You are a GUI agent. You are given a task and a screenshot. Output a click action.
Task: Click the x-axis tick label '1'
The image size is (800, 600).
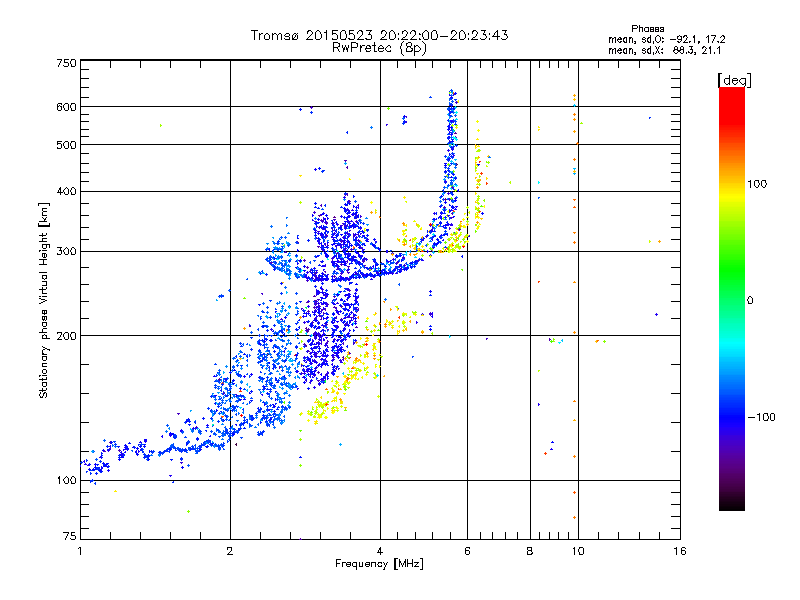(x=80, y=551)
